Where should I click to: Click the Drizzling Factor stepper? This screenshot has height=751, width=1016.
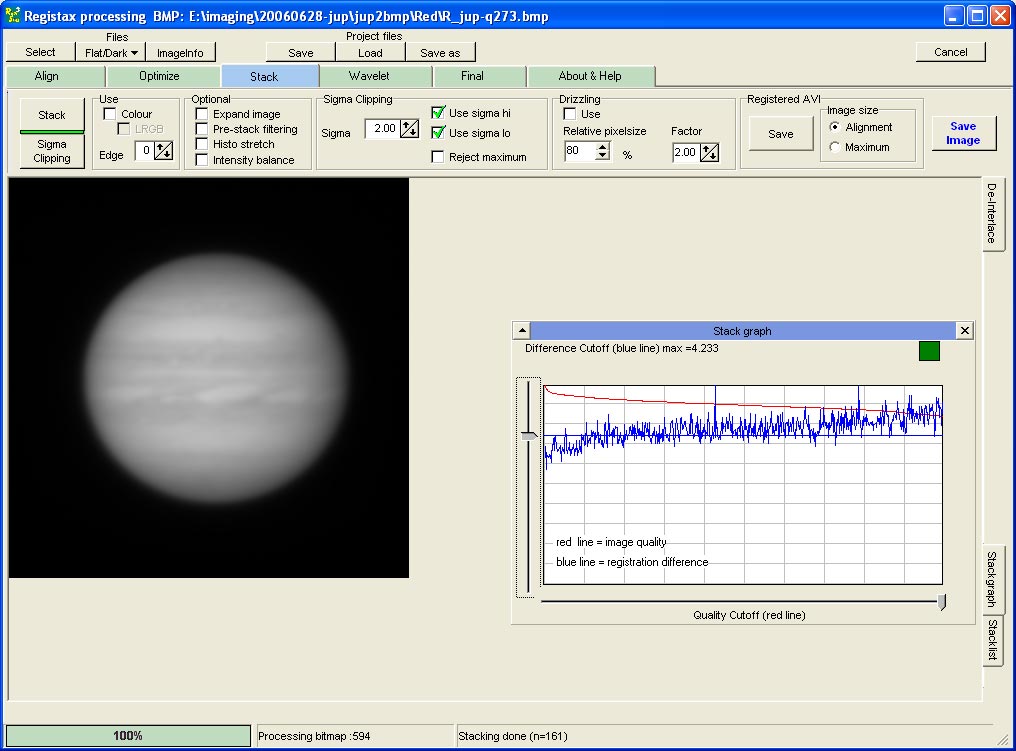pyautogui.click(x=710, y=152)
